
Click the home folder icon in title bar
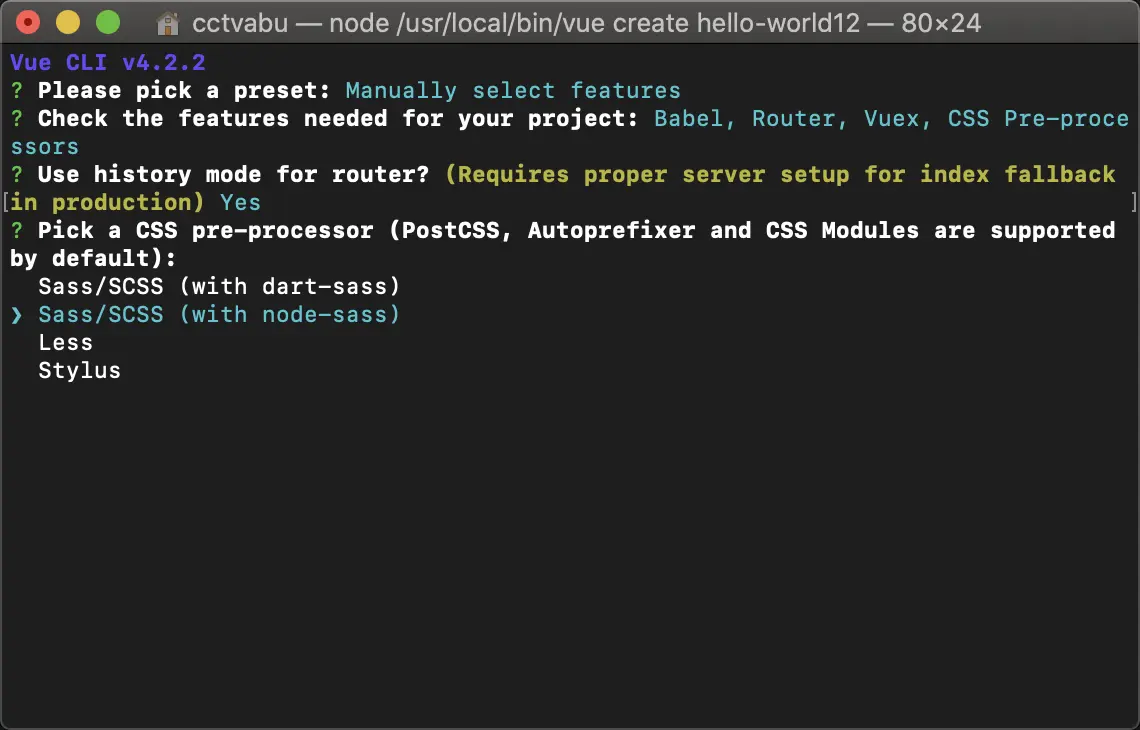point(167,23)
